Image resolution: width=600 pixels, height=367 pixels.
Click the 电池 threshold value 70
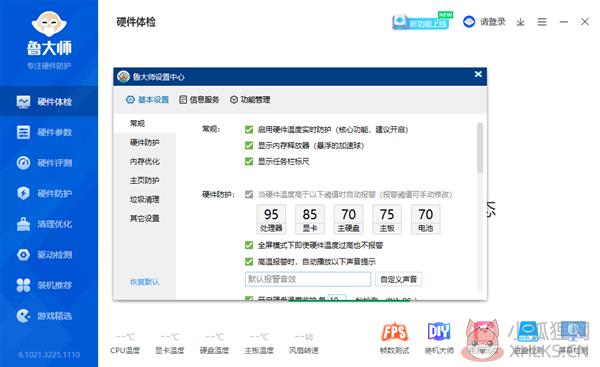(x=426, y=214)
